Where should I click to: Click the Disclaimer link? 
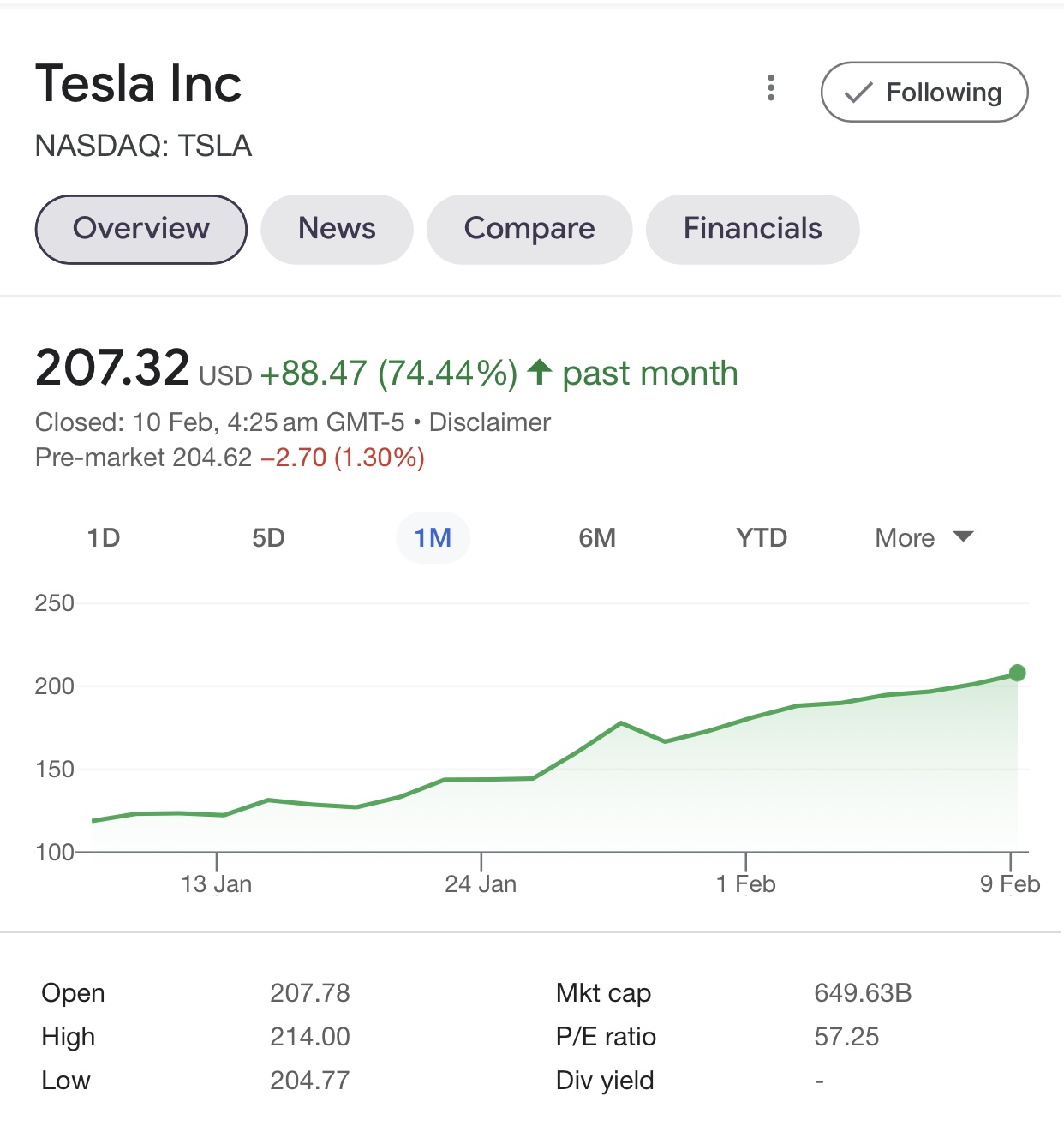tap(489, 422)
